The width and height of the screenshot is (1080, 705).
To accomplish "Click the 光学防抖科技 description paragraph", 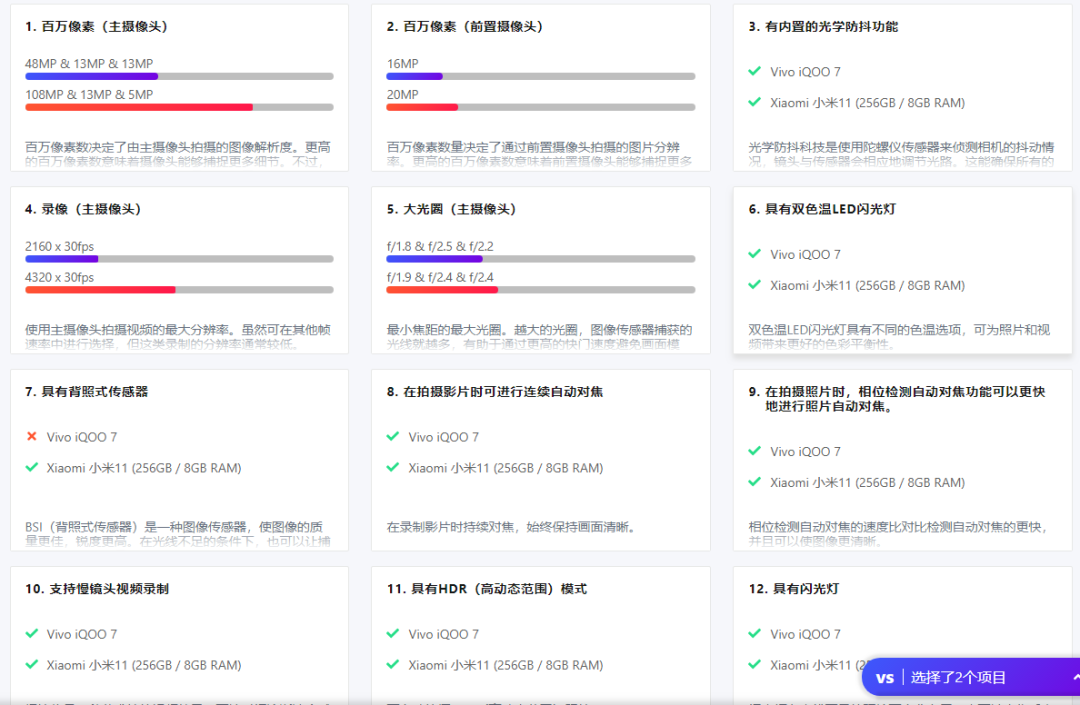I will 901,154.
